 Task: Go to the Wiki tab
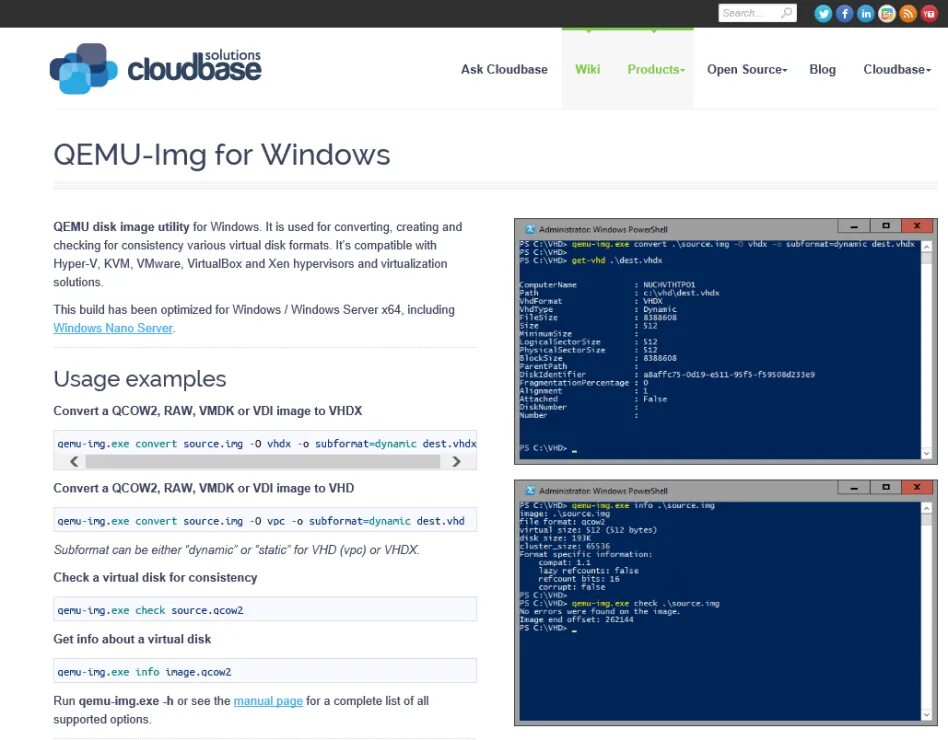pos(588,70)
